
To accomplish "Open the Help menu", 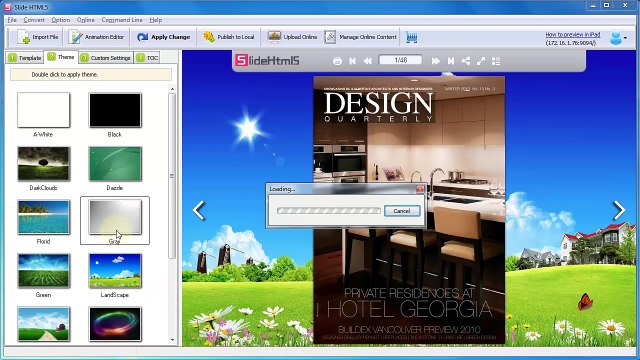I will pos(156,20).
